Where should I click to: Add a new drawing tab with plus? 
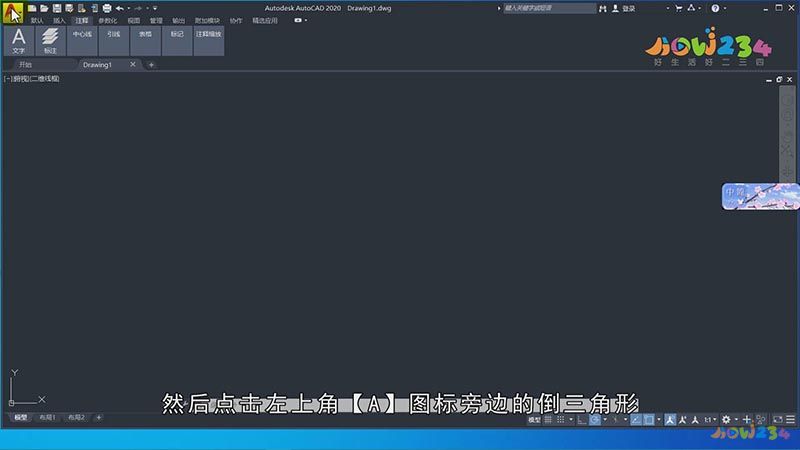[x=151, y=65]
